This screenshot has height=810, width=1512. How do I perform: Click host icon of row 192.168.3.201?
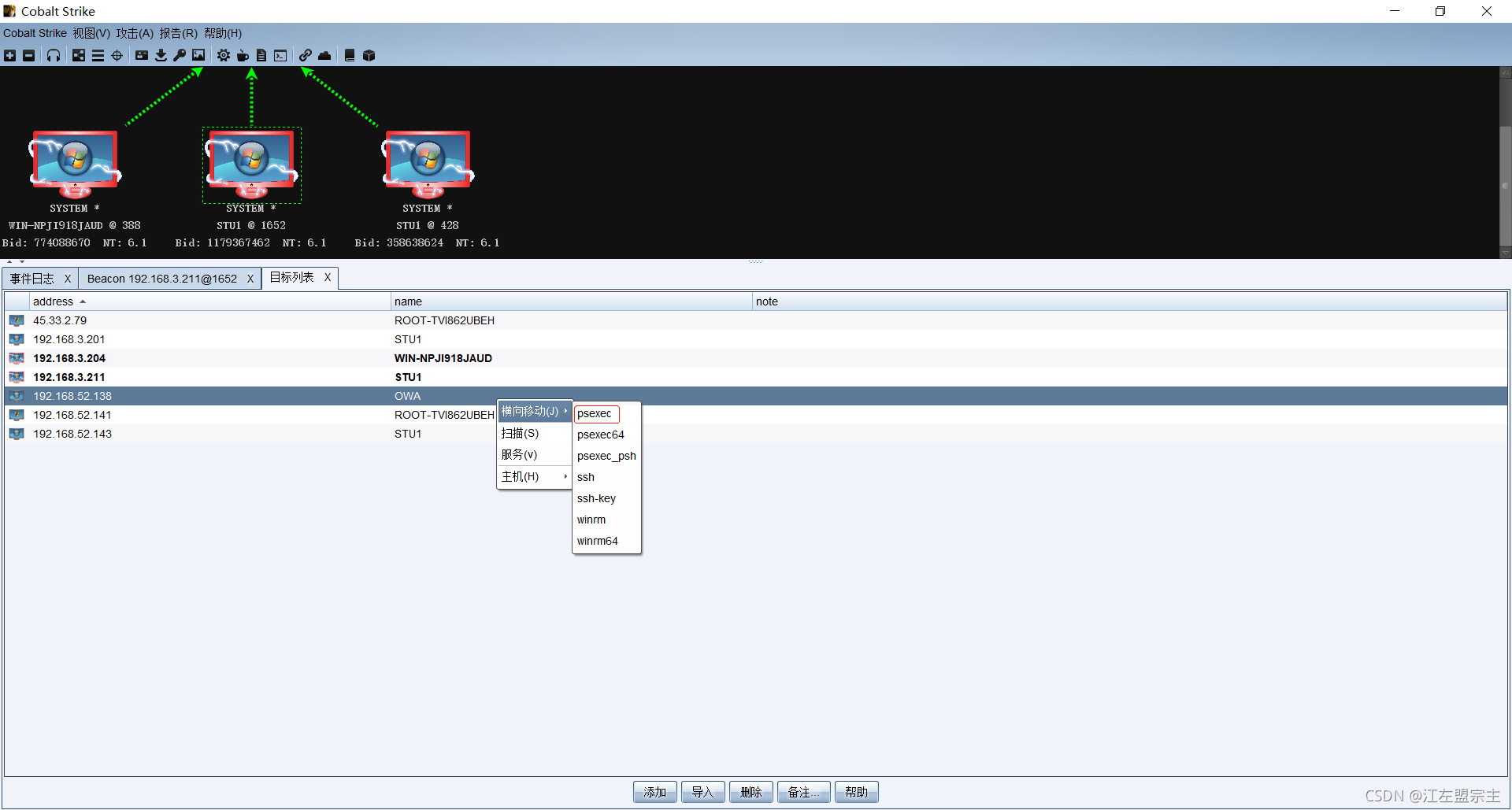(17, 339)
